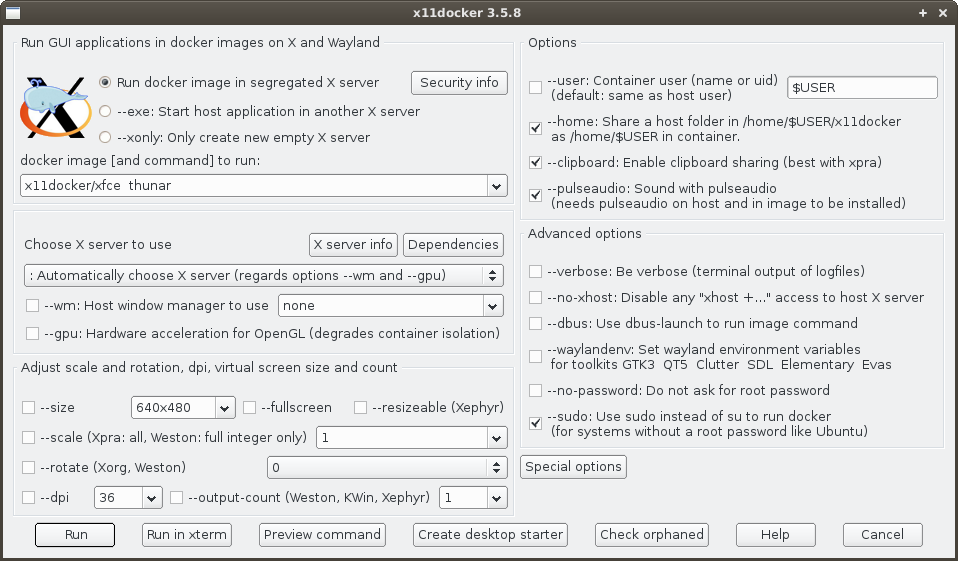Enable --waylandenv environment variables
This screenshot has height=561, width=958.
tap(536, 356)
